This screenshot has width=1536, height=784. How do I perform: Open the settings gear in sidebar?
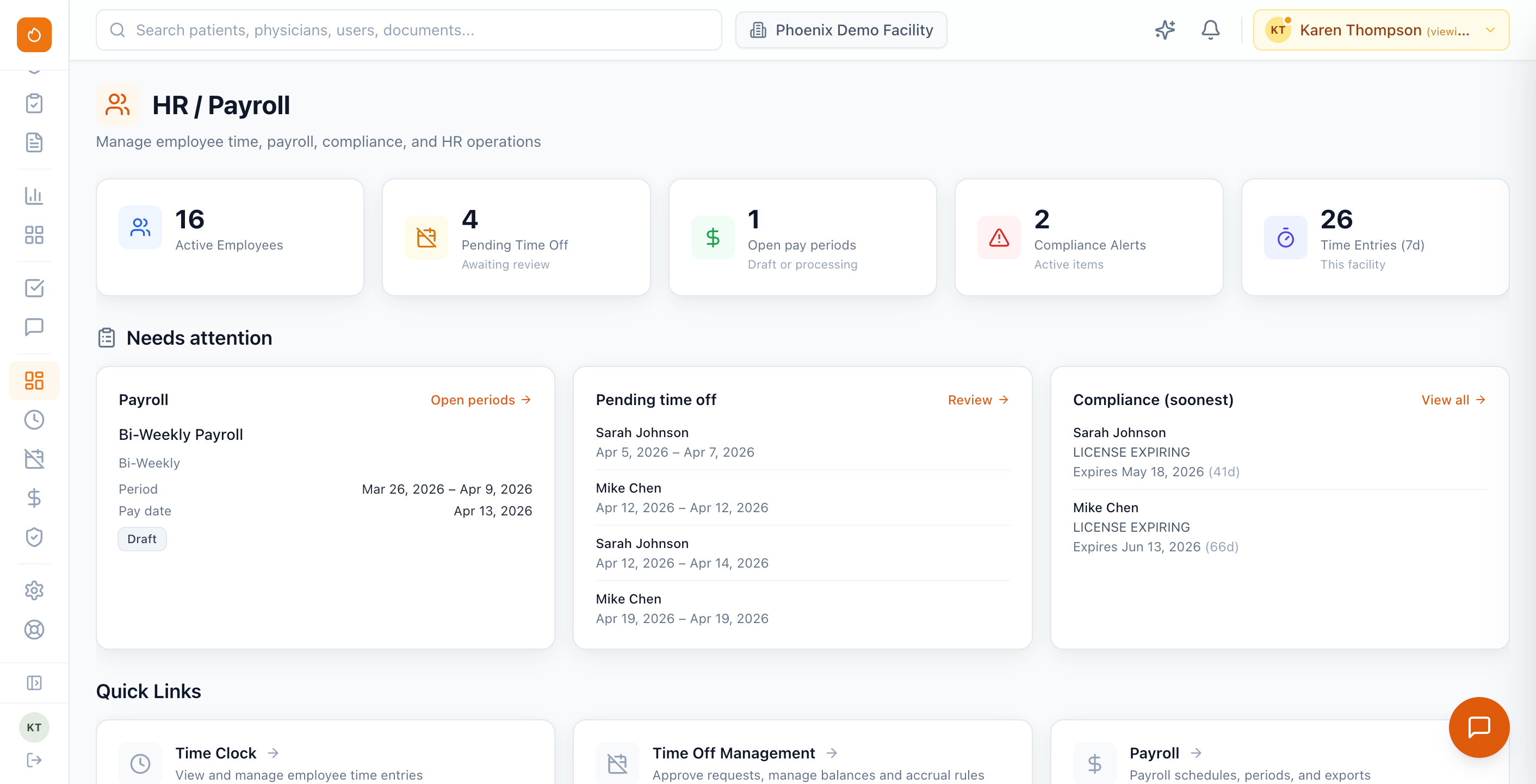pos(34,590)
